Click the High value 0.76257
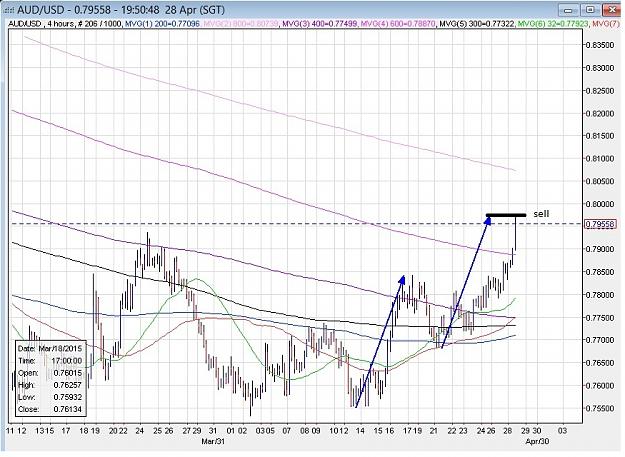This screenshot has width=625, height=457. coord(68,385)
